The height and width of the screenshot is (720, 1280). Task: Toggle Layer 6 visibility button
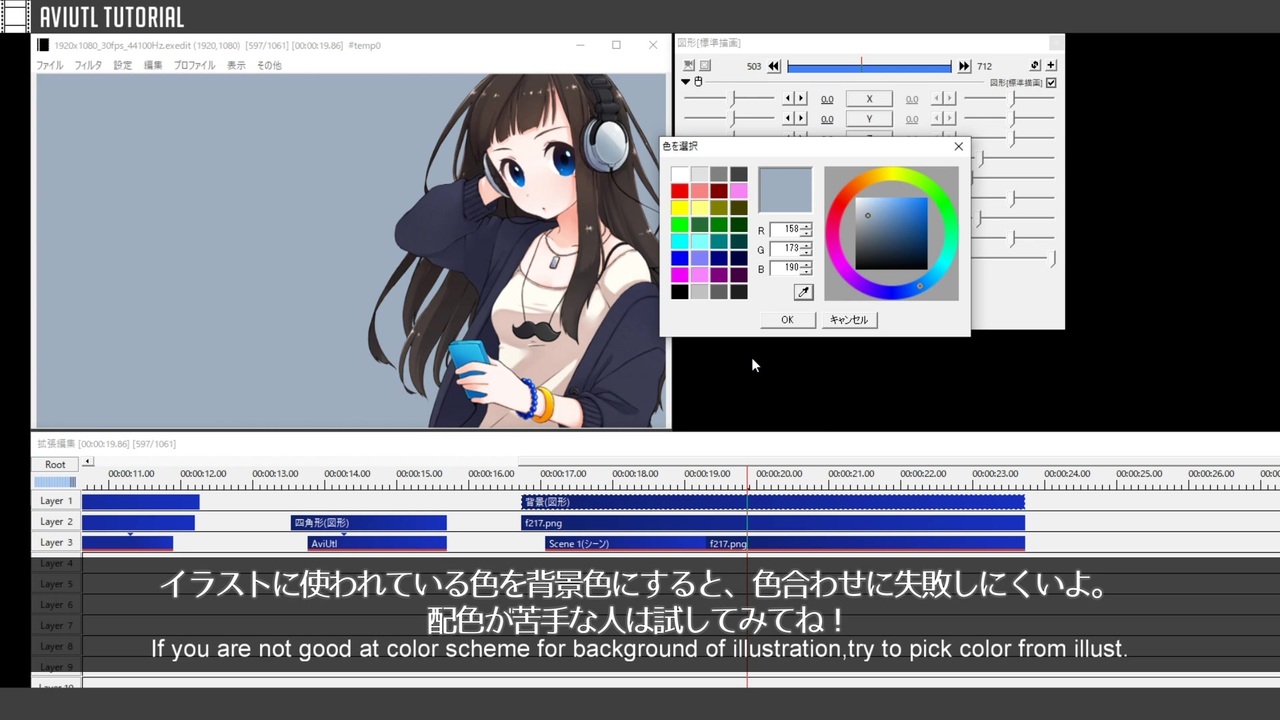click(56, 605)
